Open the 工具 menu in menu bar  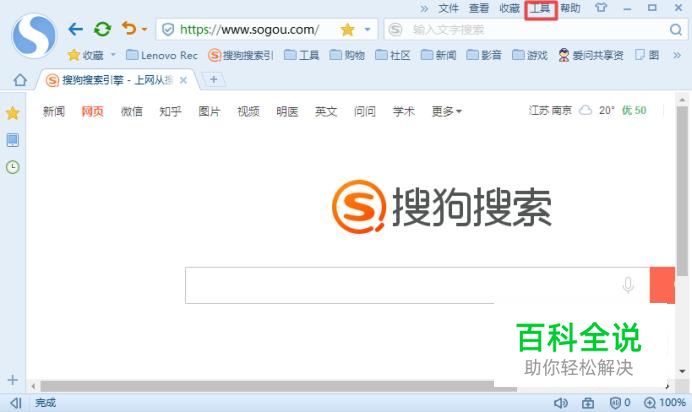[540, 8]
